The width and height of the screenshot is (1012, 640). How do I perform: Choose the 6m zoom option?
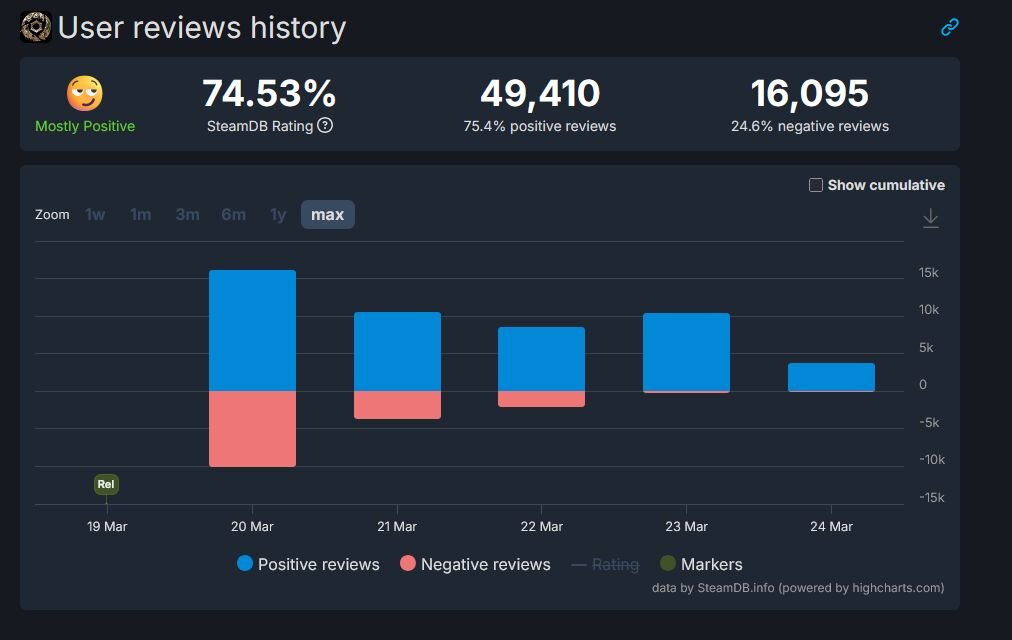coord(233,215)
